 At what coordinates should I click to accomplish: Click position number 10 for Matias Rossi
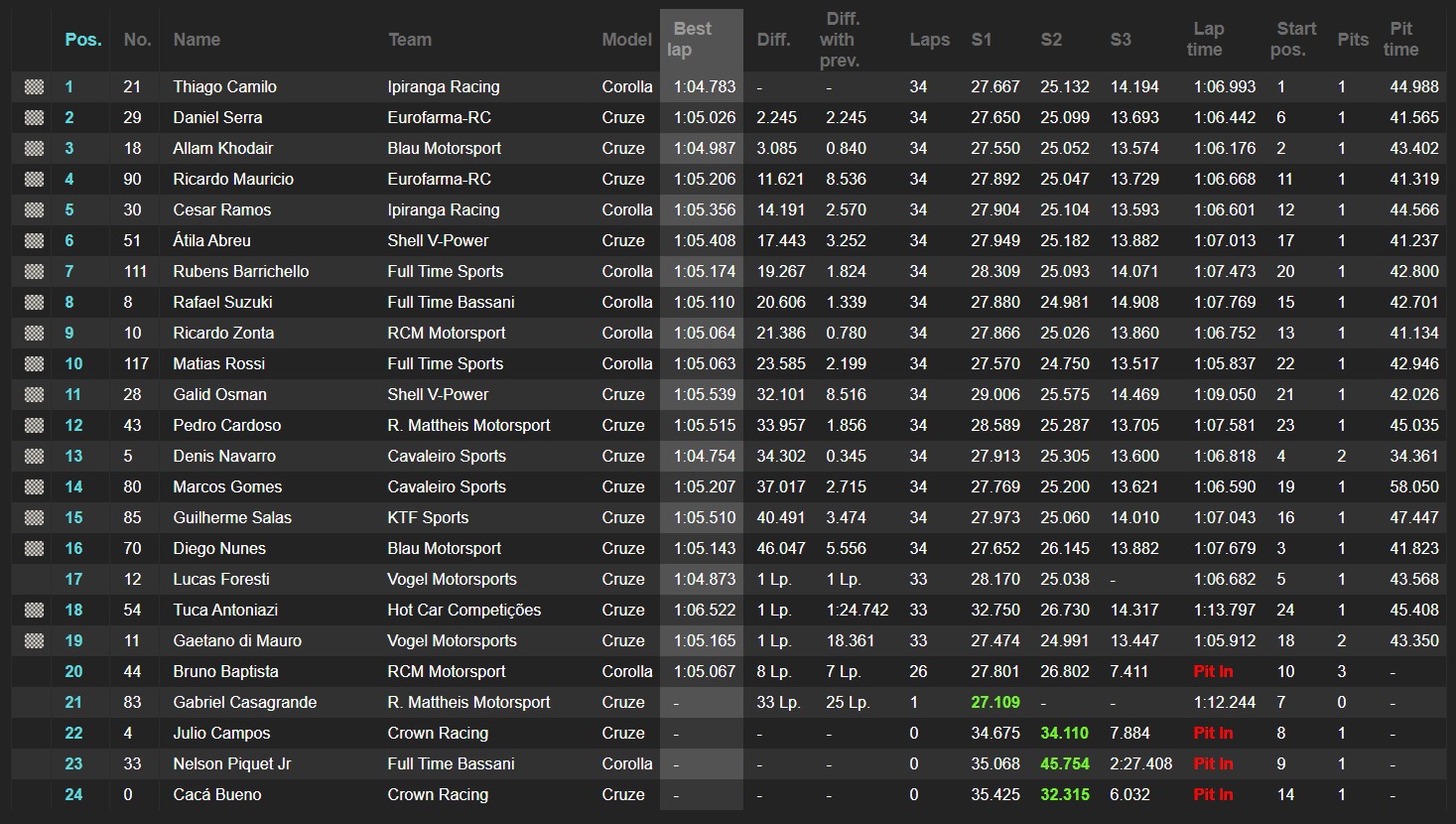[x=73, y=364]
